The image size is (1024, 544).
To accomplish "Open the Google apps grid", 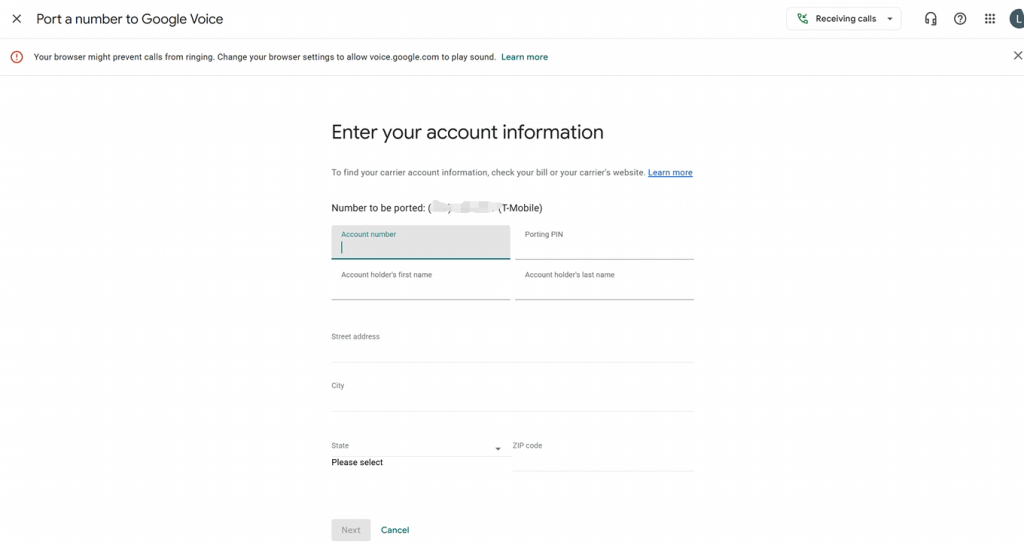I will 990,19.
